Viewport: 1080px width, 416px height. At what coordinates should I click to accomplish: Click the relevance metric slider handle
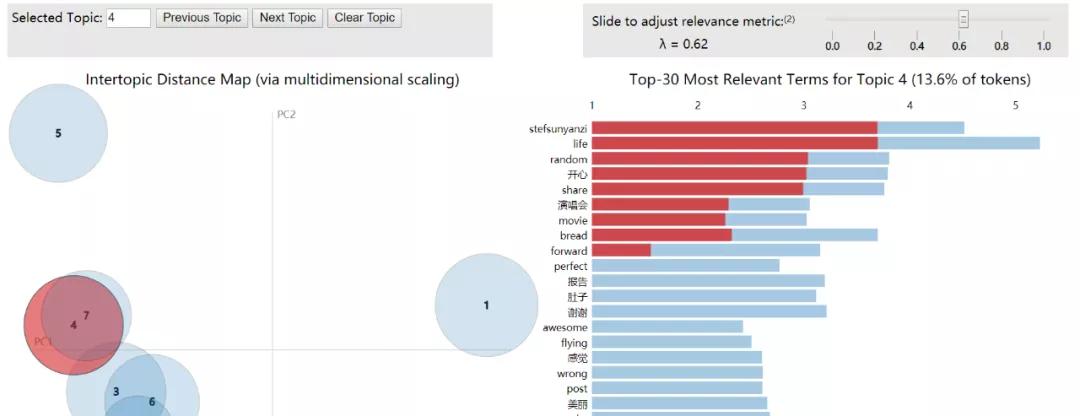coord(963,18)
